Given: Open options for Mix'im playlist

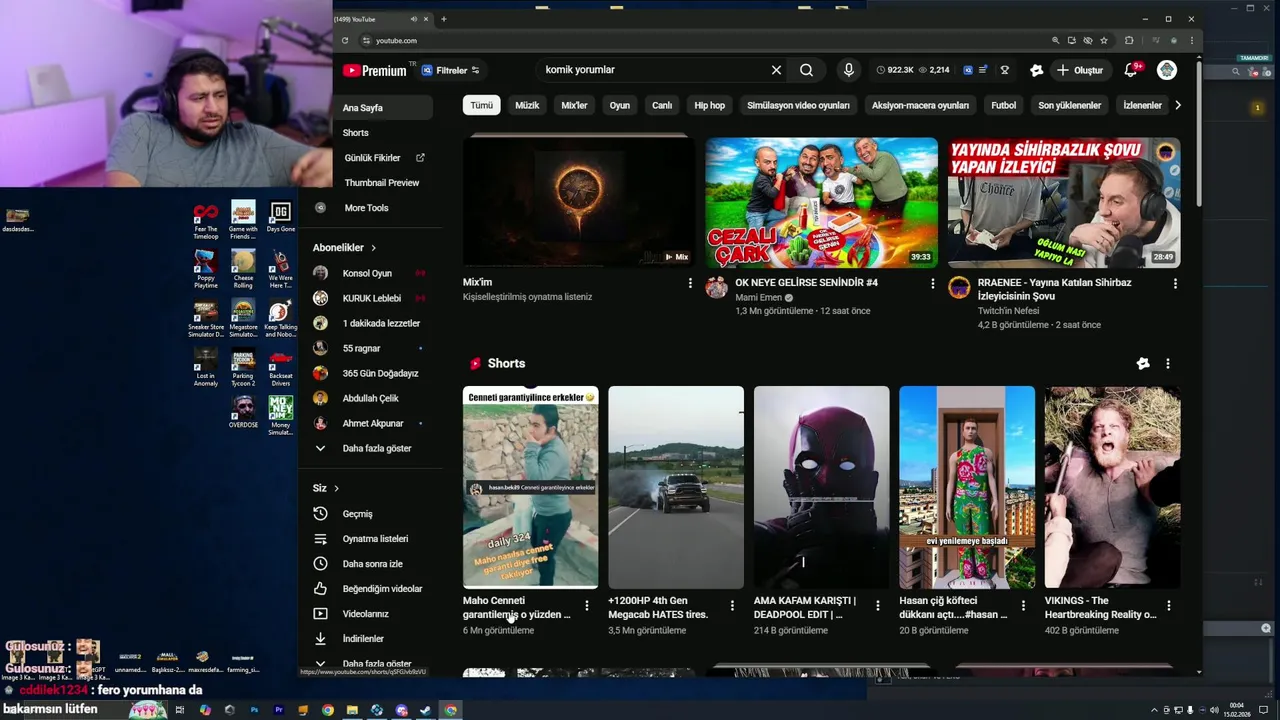Looking at the screenshot, I should tap(689, 284).
